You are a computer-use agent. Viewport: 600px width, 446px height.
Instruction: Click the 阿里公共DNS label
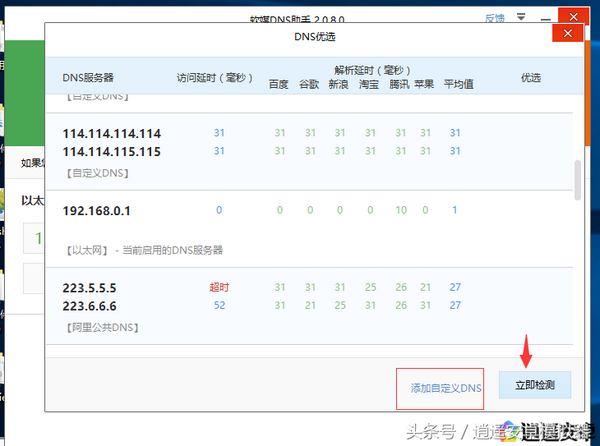(x=103, y=327)
